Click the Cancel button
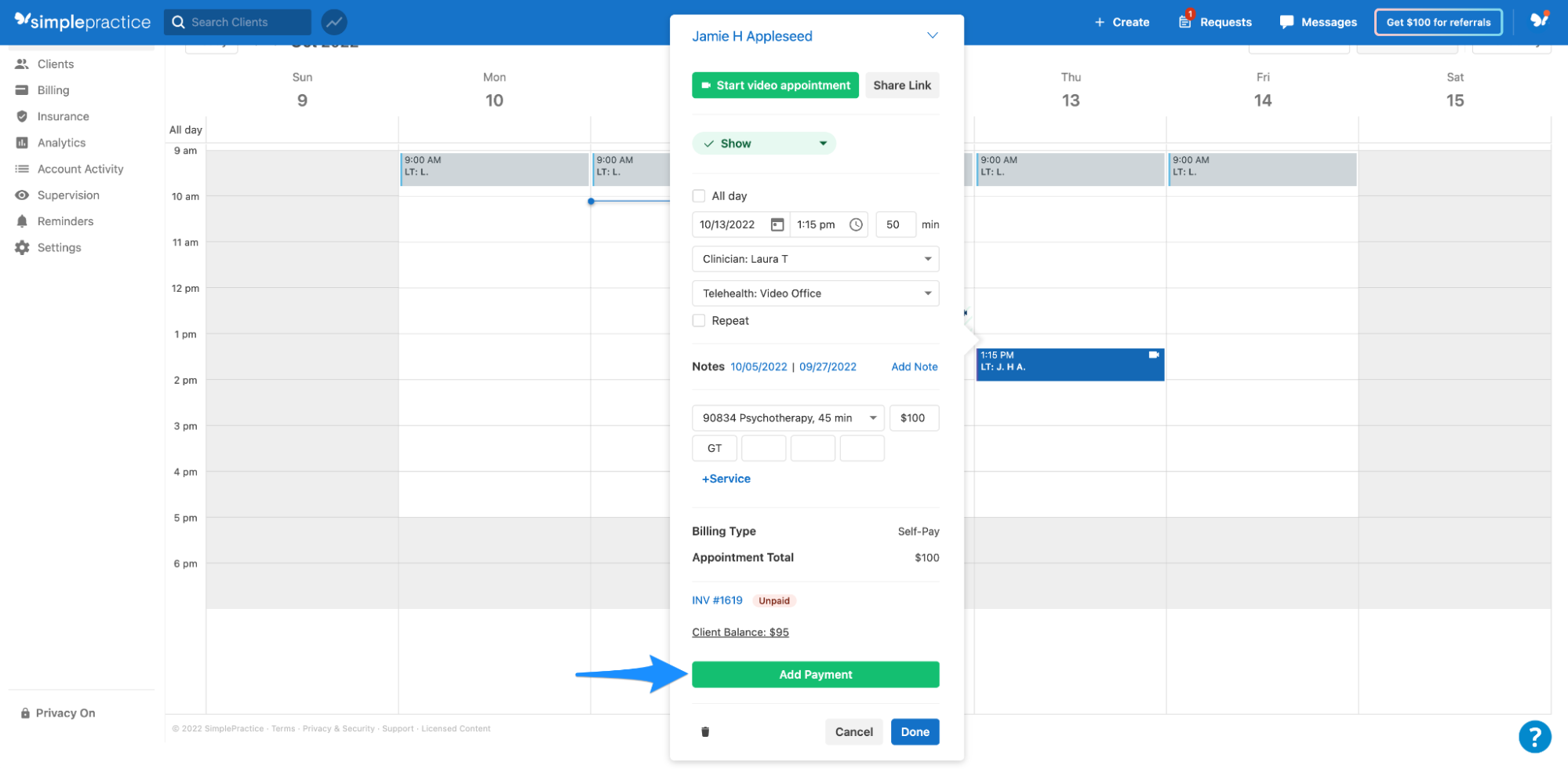1568x769 pixels. [853, 731]
